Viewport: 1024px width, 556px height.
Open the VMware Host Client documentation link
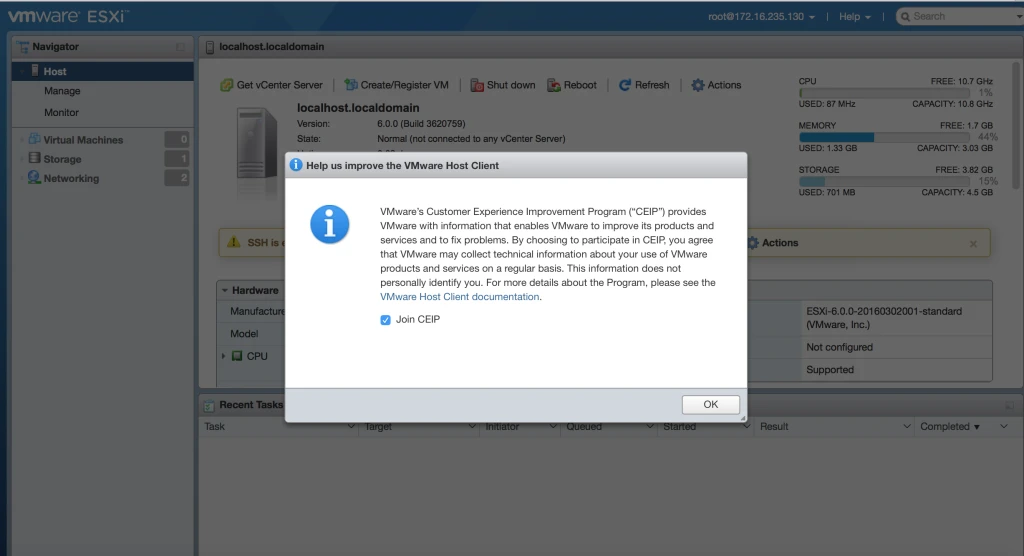460,297
